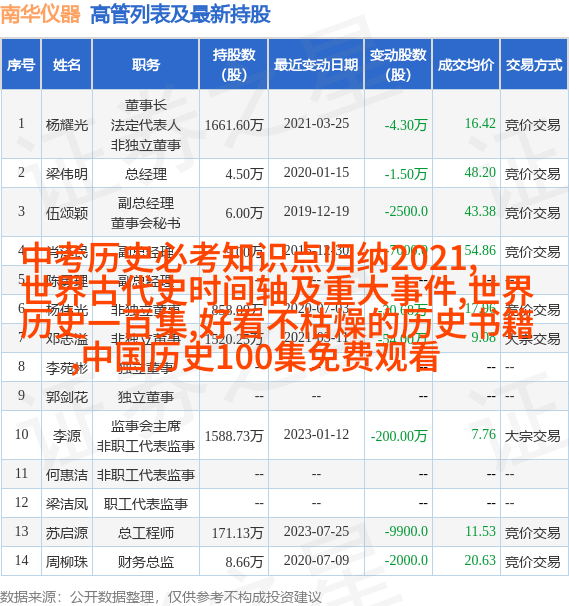Click 周柳珠's position 财务总监
This screenshot has width=569, height=606.
point(146,562)
